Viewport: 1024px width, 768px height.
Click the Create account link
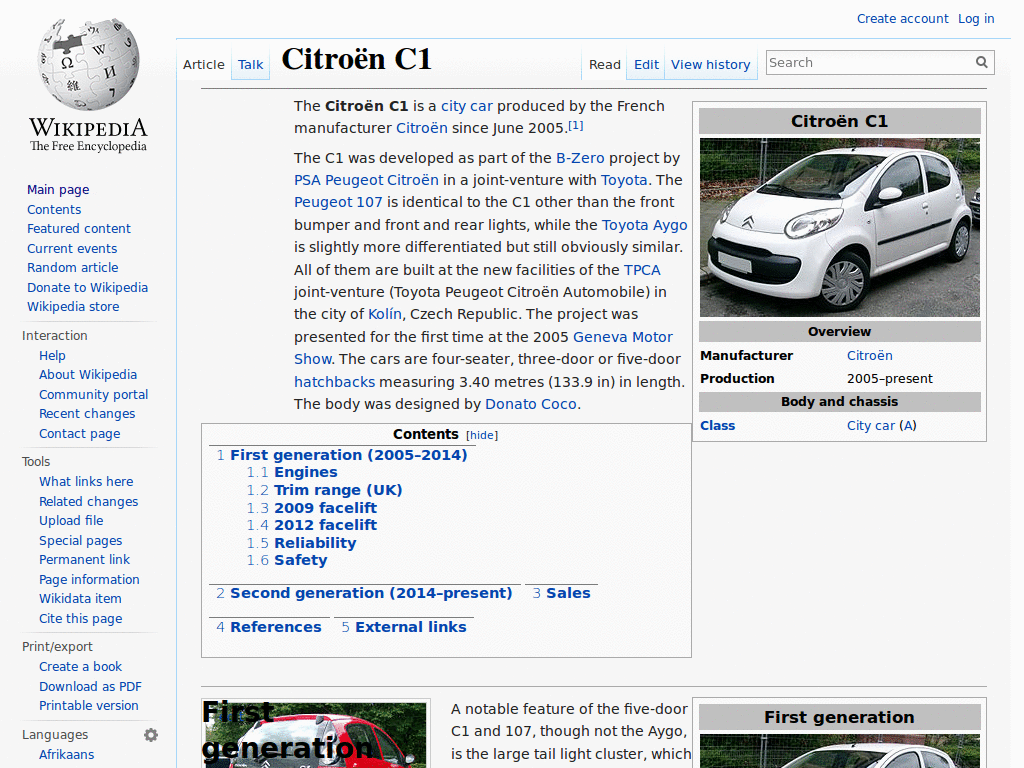[903, 19]
